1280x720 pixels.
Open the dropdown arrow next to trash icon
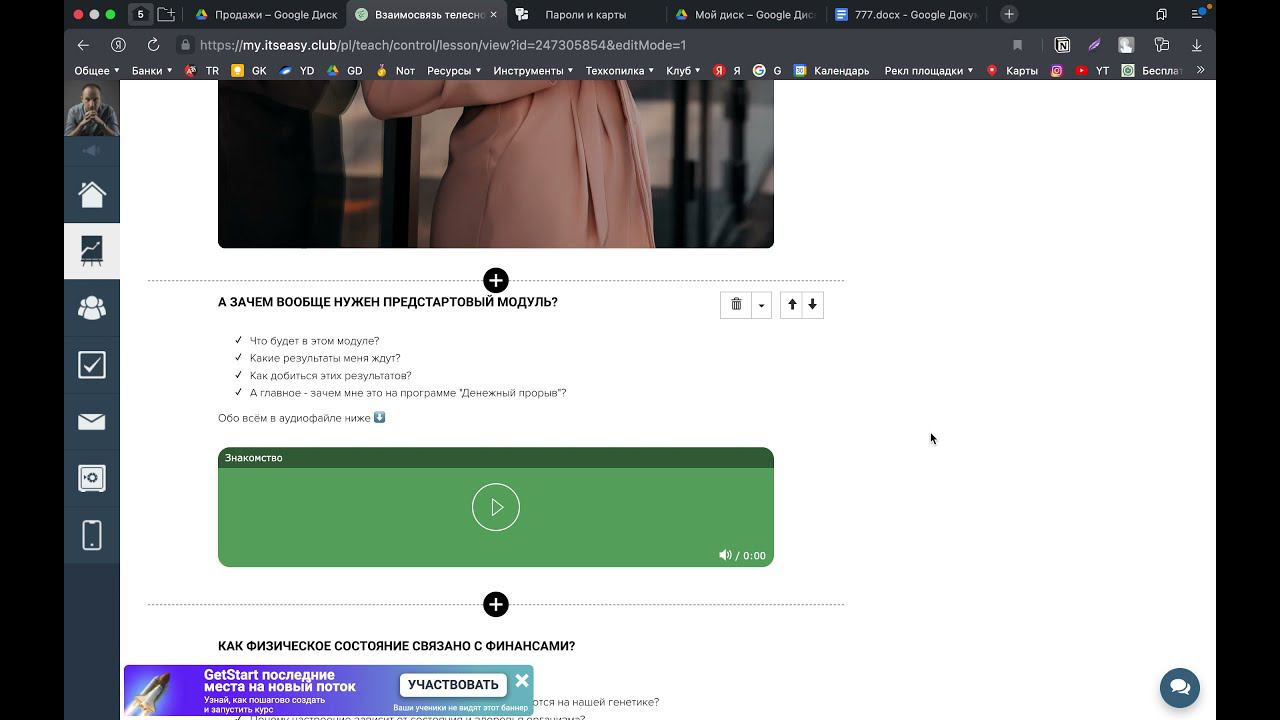(x=761, y=305)
